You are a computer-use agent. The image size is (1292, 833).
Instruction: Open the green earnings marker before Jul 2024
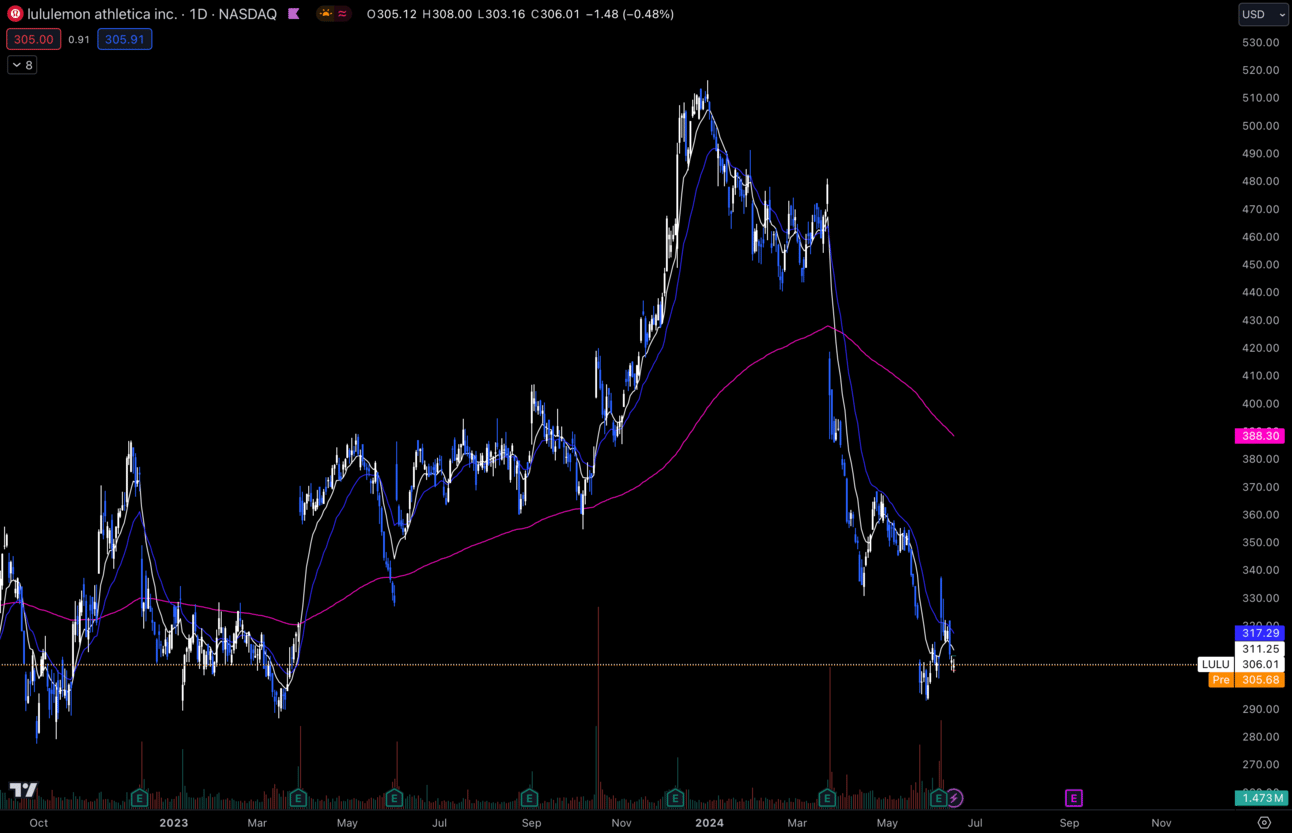click(x=938, y=798)
